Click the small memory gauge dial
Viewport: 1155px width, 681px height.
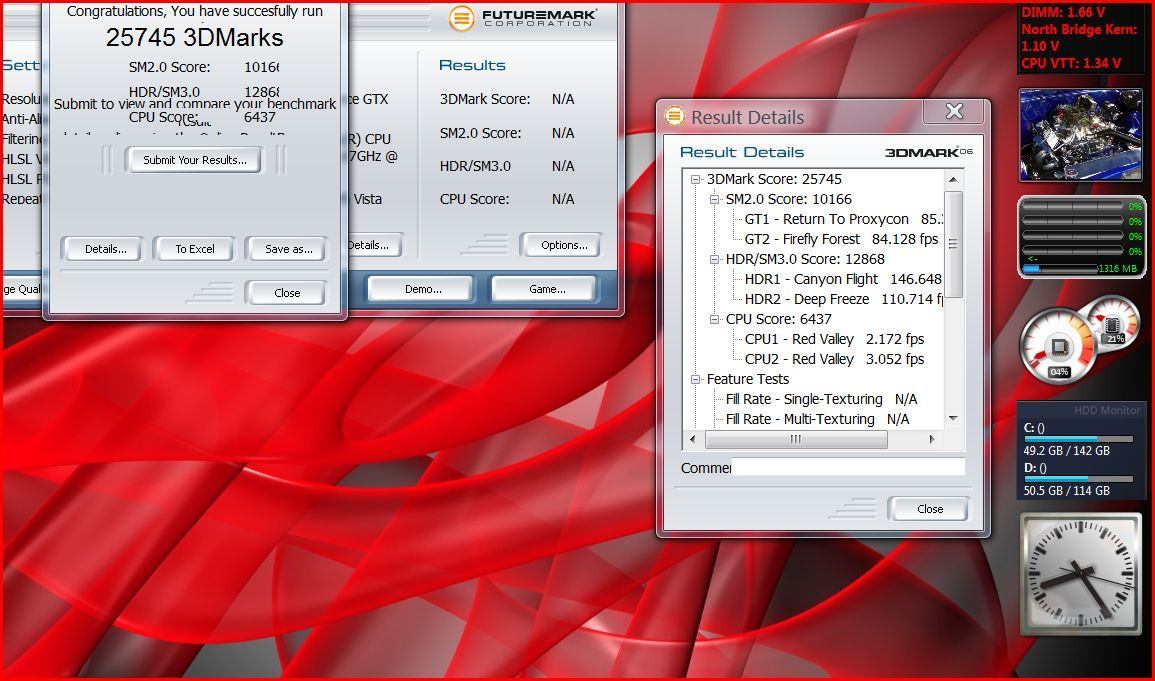pos(1113,322)
